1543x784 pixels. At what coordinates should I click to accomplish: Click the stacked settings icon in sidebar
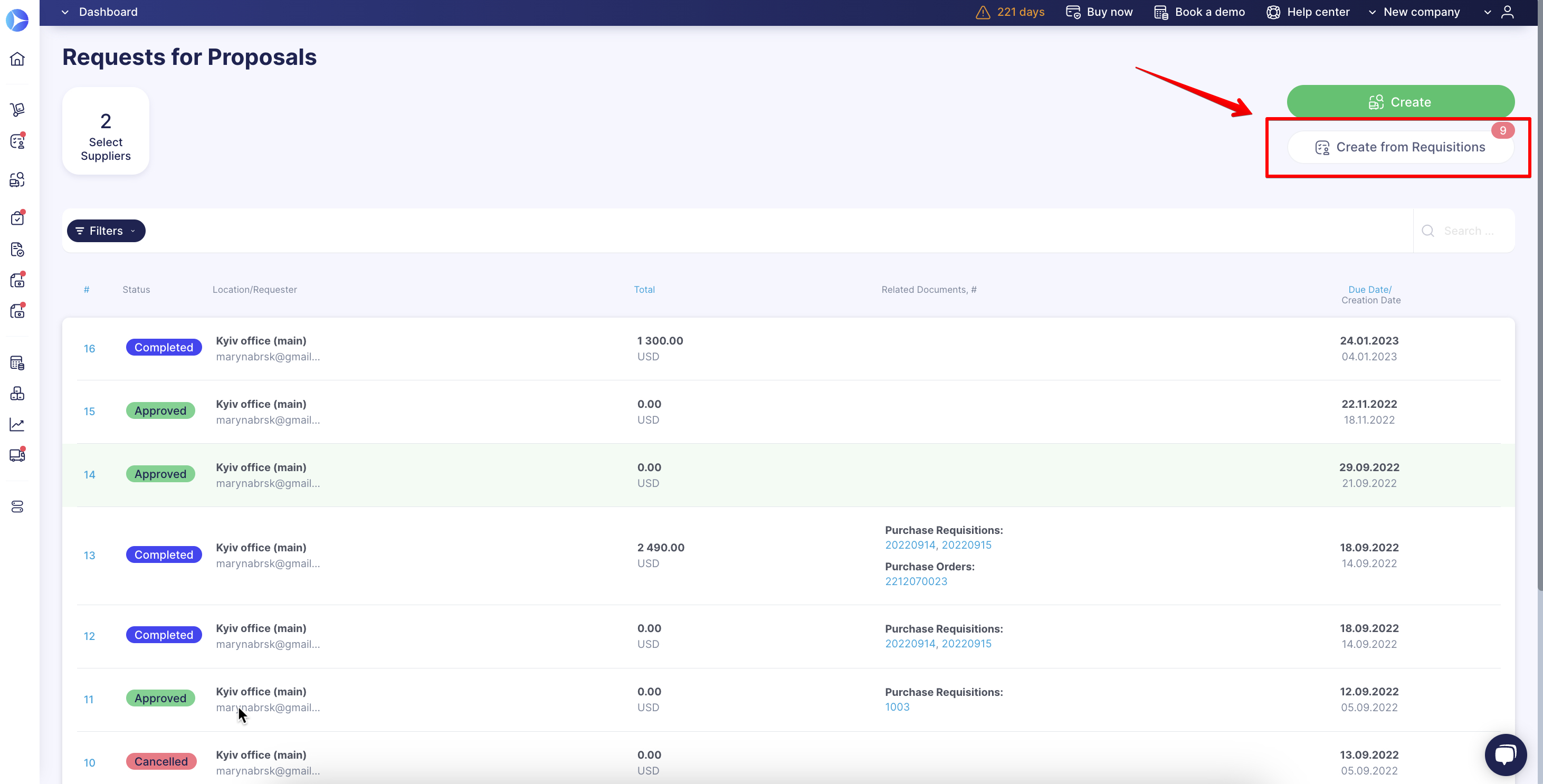pyautogui.click(x=17, y=506)
